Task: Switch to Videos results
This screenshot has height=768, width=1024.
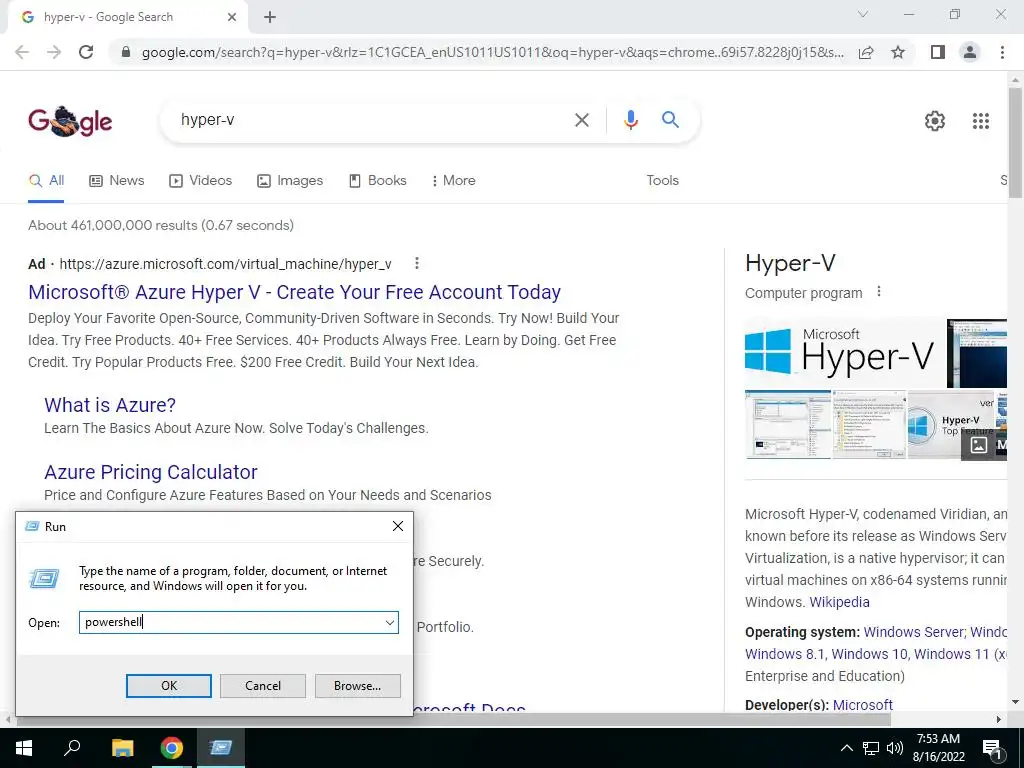Action: (x=200, y=181)
